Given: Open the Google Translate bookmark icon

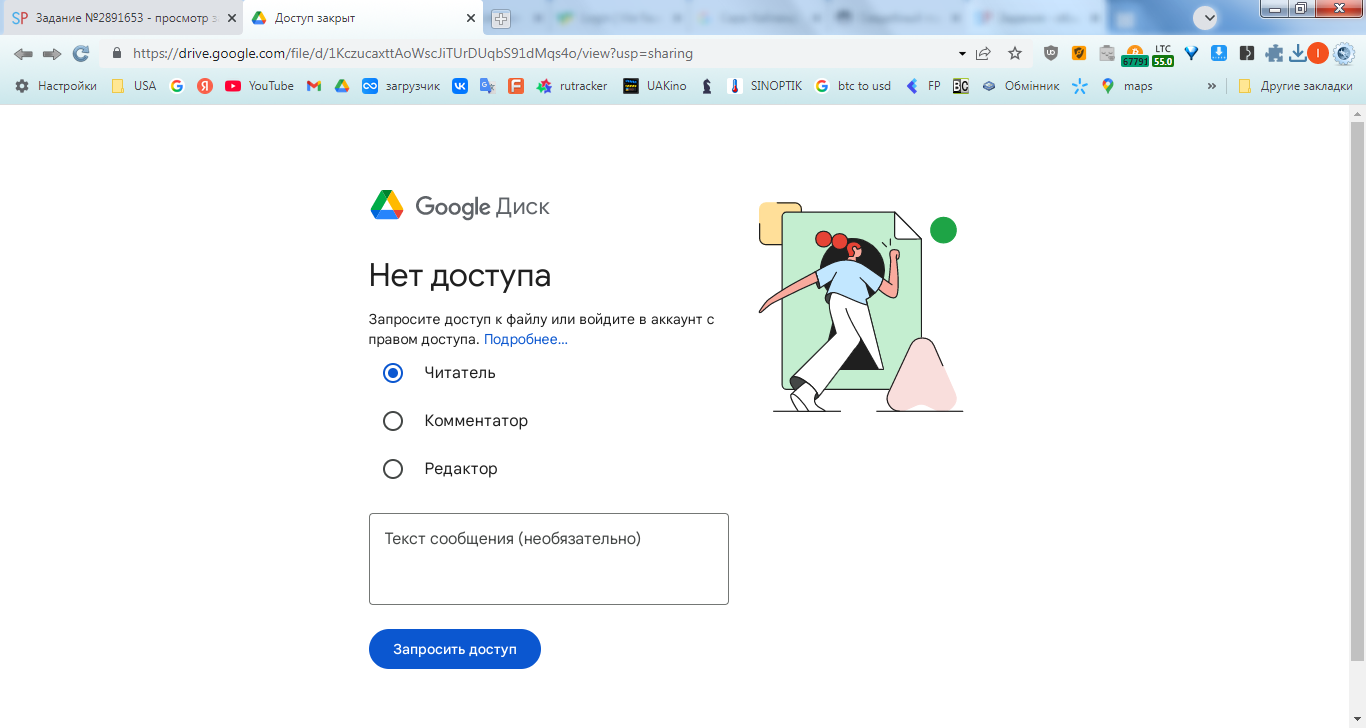Looking at the screenshot, I should click(487, 86).
